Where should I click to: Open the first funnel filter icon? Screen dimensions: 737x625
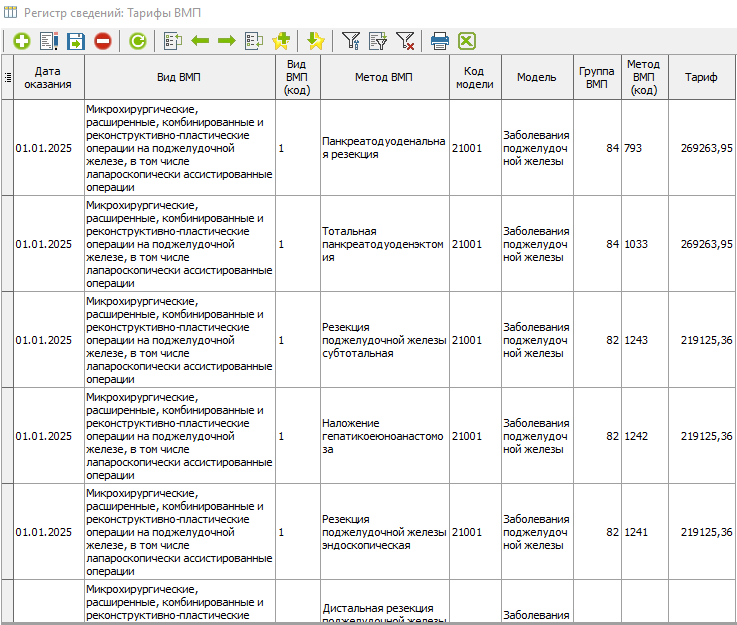click(351, 41)
